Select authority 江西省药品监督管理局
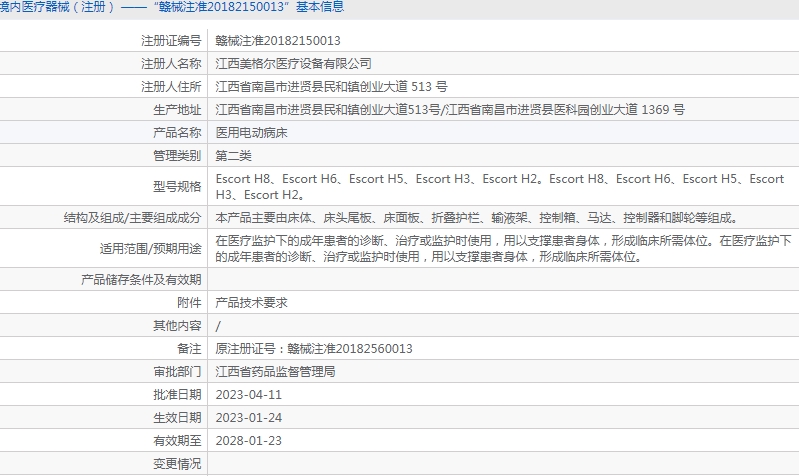 tap(275, 372)
